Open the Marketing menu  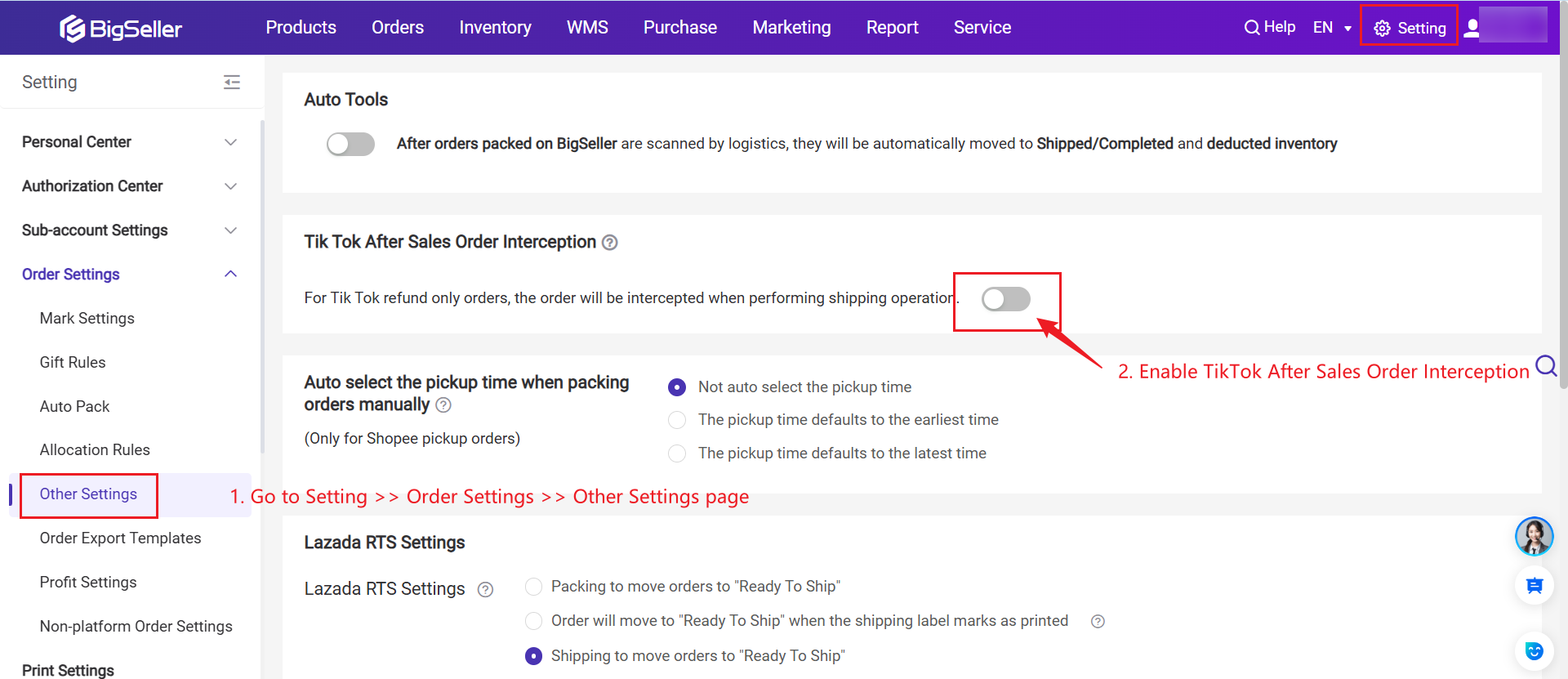click(x=791, y=28)
